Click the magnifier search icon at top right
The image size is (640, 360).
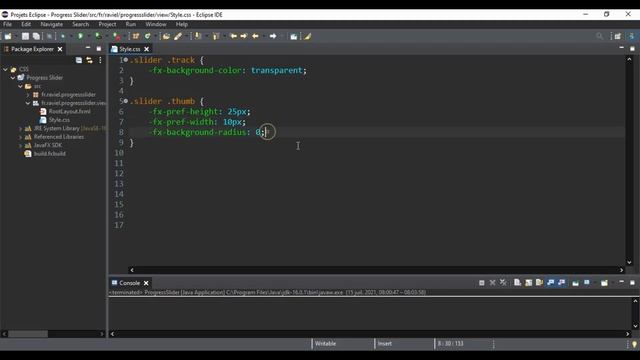pos(599,36)
